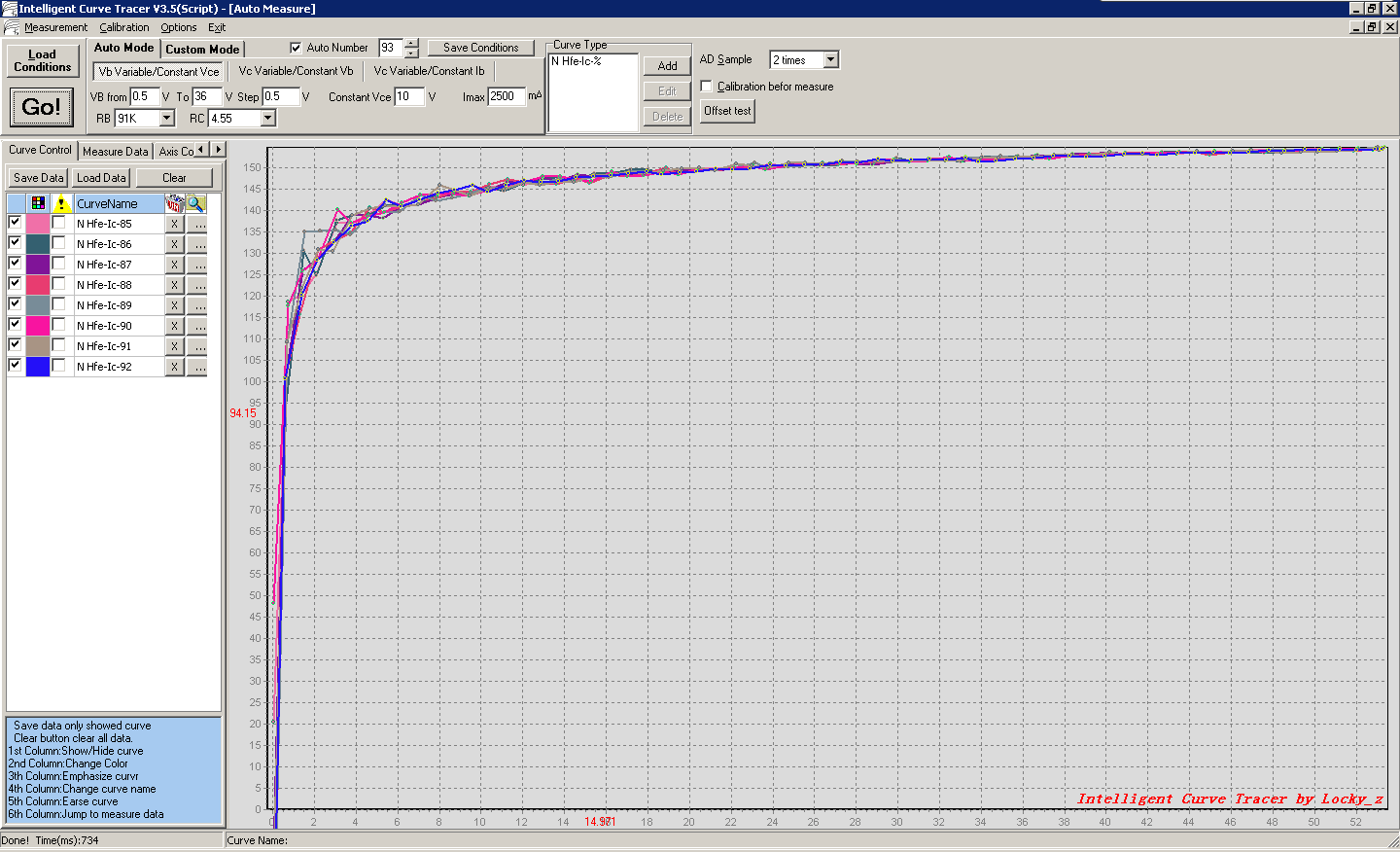Open the RC value dropdown
The width and height of the screenshot is (1400, 852).
point(268,119)
